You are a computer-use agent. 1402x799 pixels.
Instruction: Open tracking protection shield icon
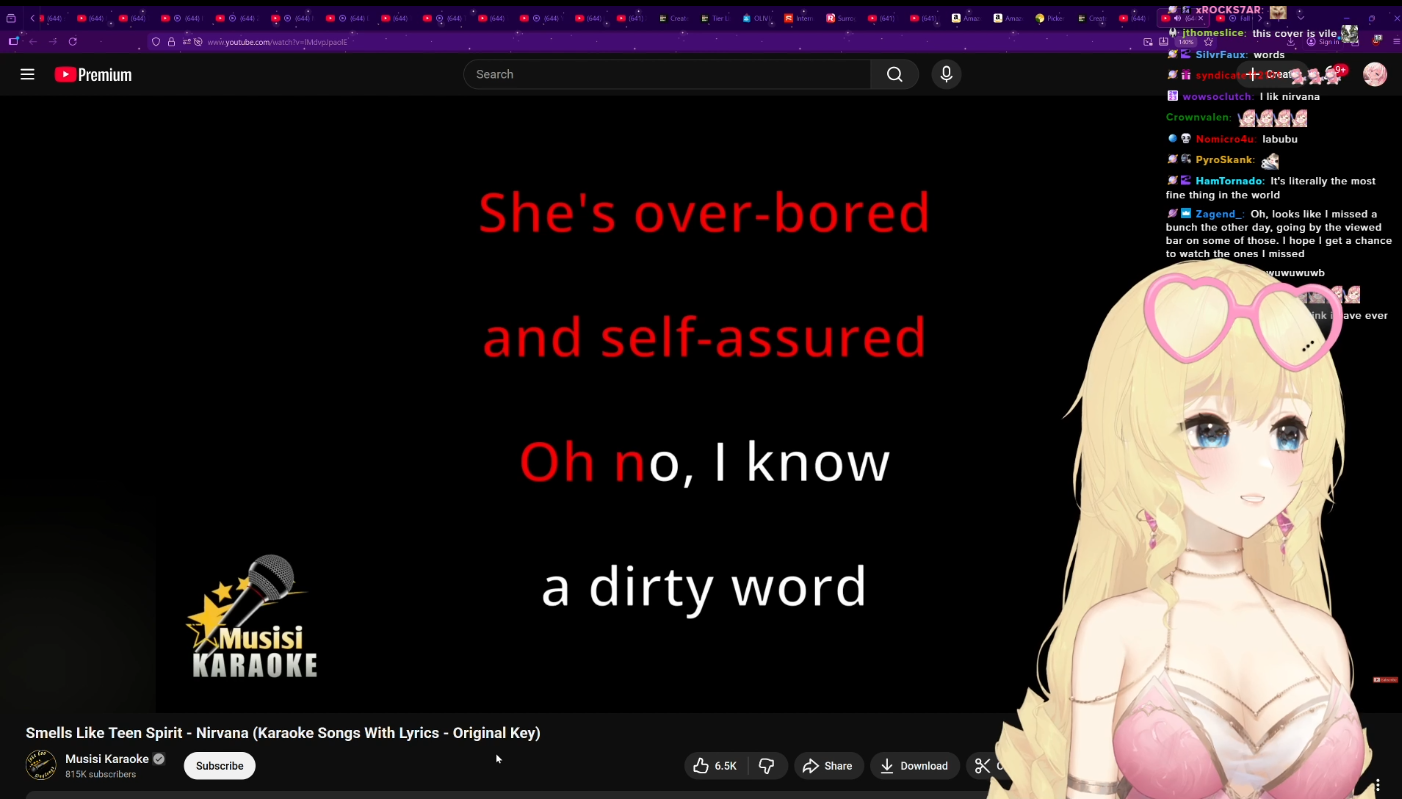[x=156, y=42]
